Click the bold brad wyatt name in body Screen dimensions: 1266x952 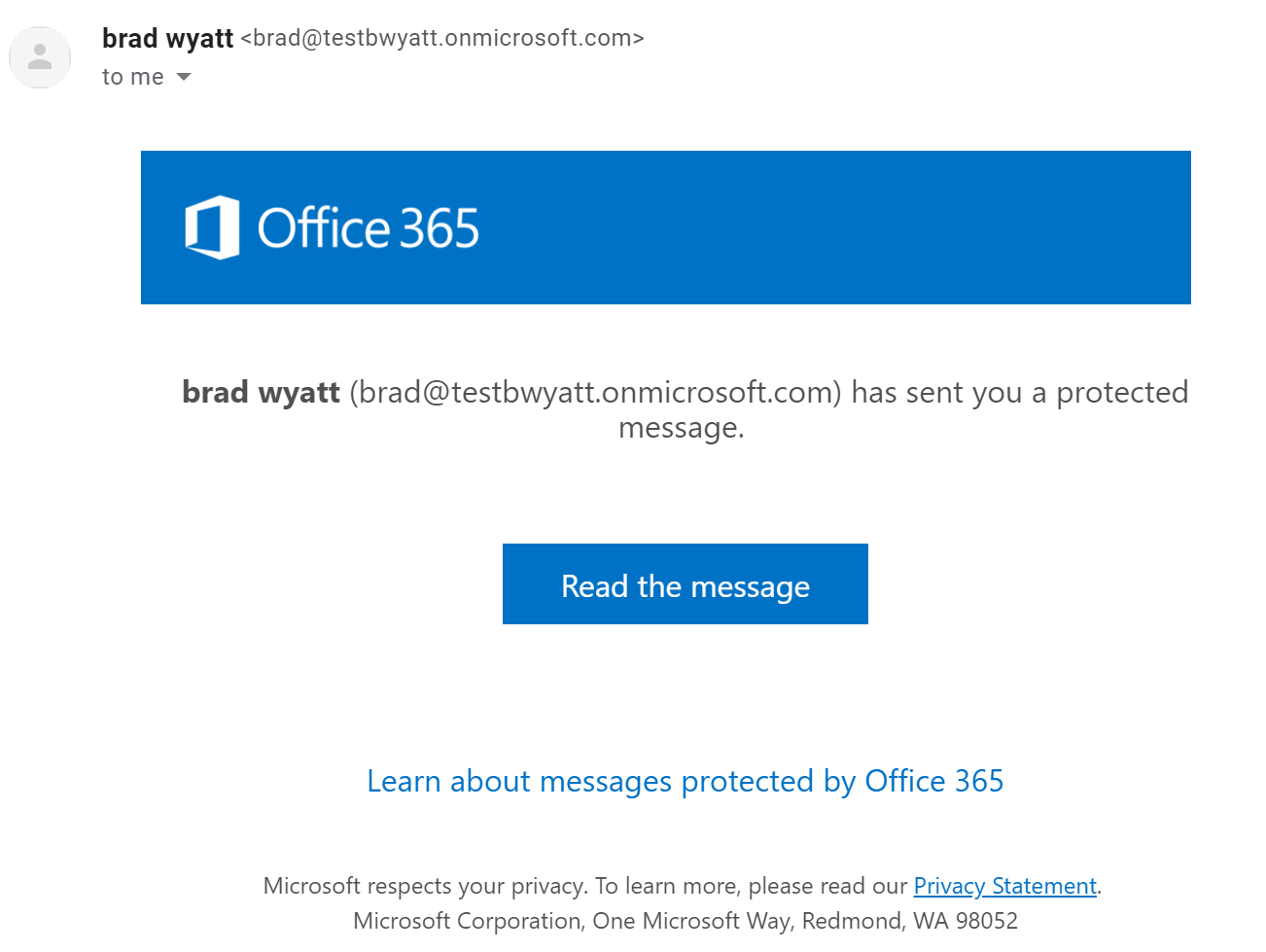[x=261, y=392]
